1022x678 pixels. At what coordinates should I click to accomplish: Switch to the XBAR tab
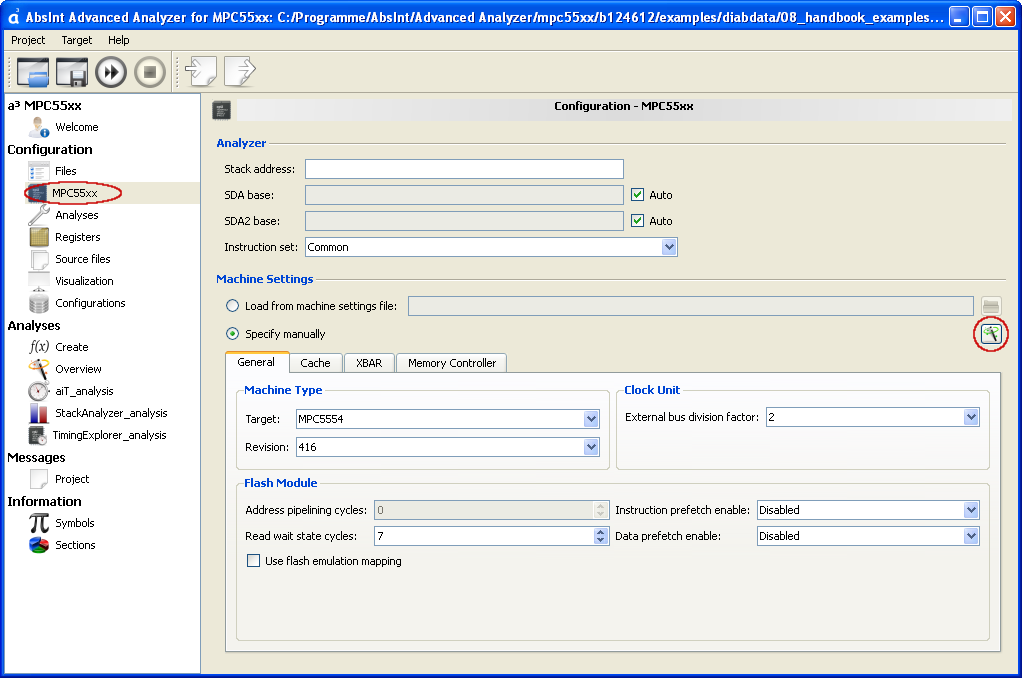click(369, 363)
